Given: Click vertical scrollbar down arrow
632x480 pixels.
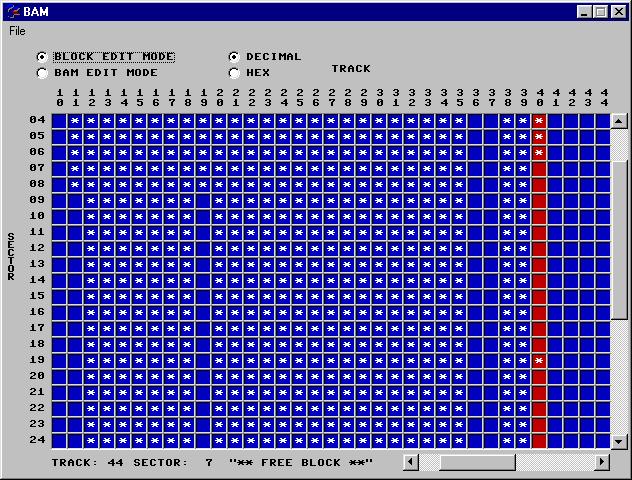Looking at the screenshot, I should (x=619, y=441).
